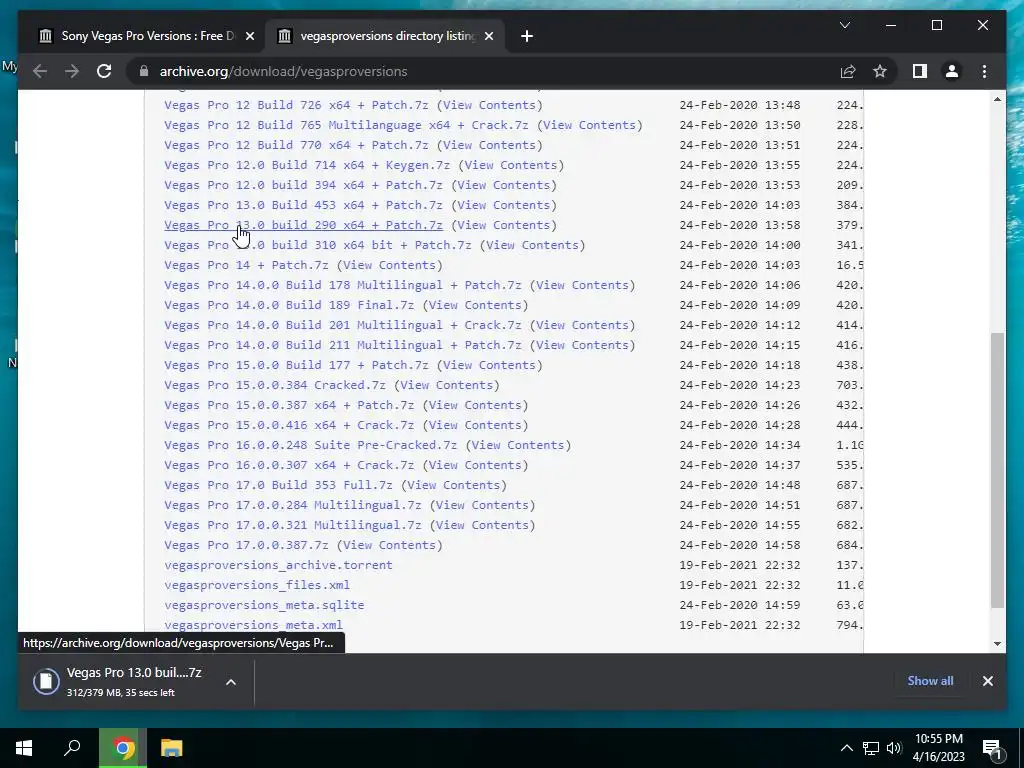View Contents of Vegas Pro 17.0.0.321 Multilingual
The width and height of the screenshot is (1024, 768).
[x=482, y=526]
